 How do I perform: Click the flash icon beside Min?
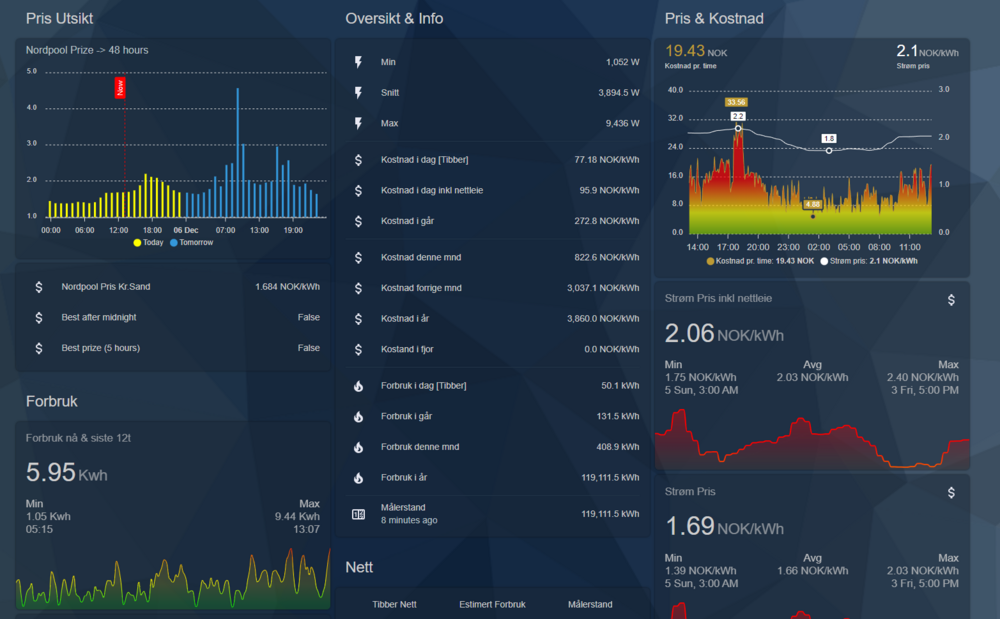pos(359,62)
